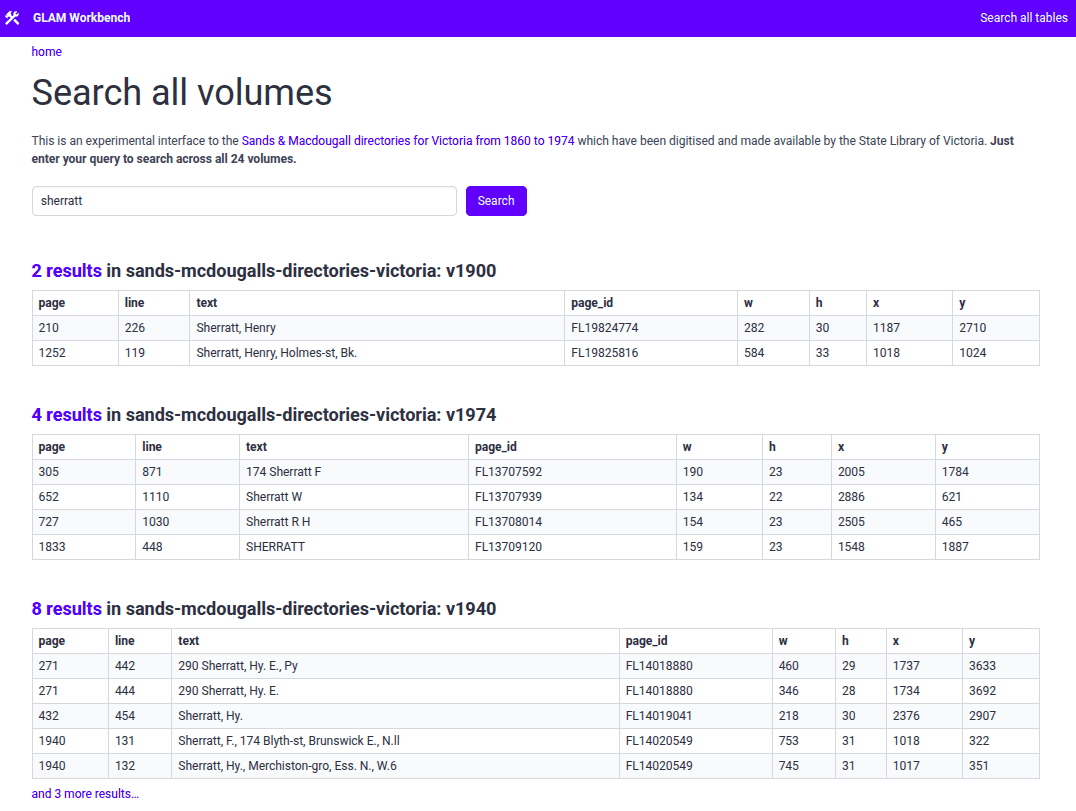Click page_id FL13707592
Screen dimensions: 1076x811
click(x=572, y=472)
